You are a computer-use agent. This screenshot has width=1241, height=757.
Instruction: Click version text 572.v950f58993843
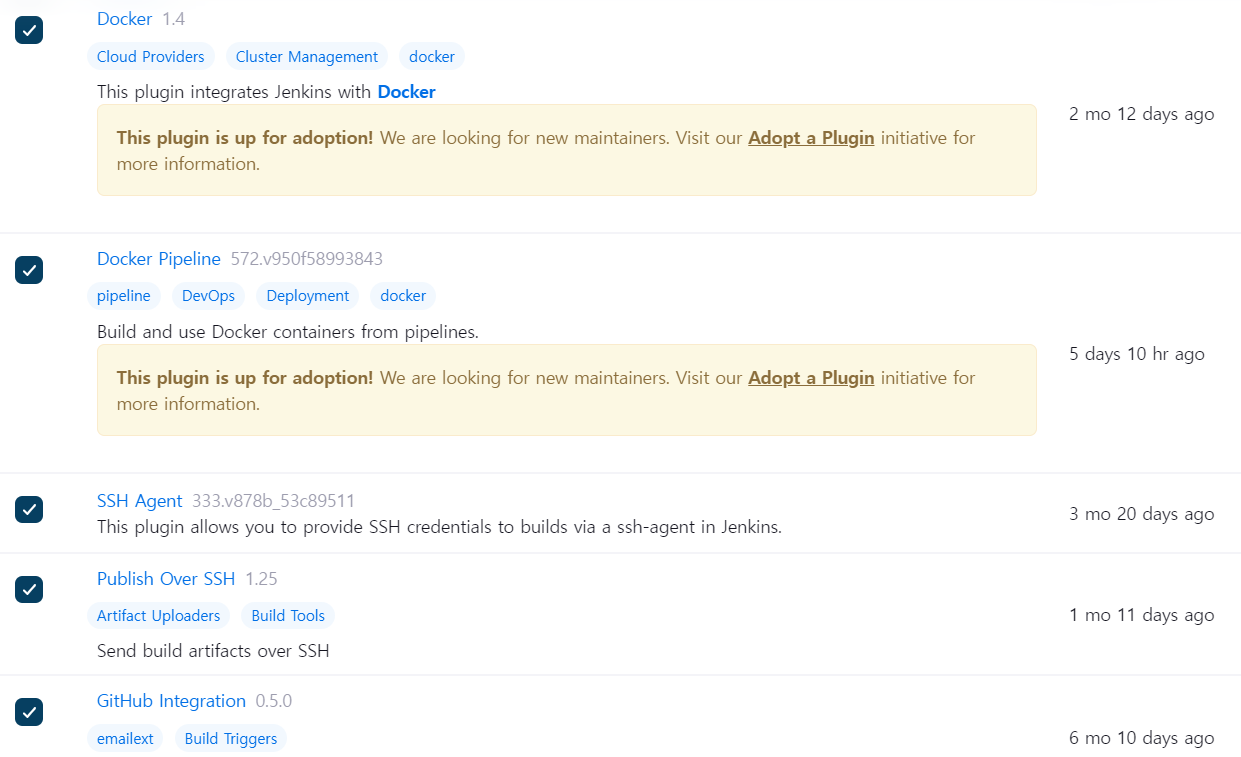pos(307,259)
